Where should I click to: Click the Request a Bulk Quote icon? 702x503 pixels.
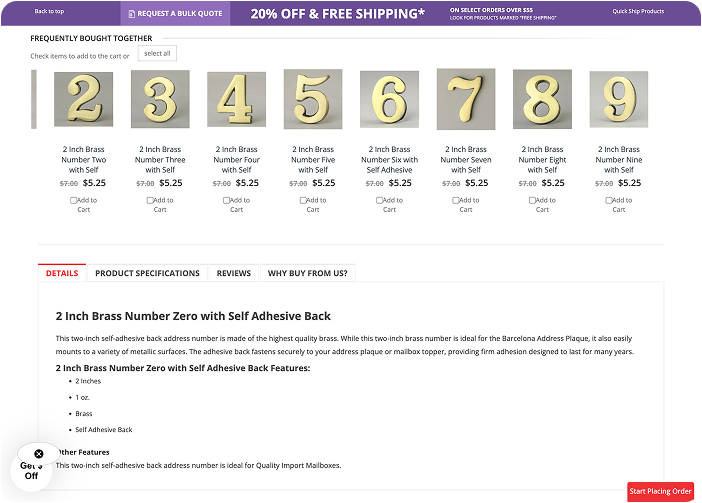point(131,14)
